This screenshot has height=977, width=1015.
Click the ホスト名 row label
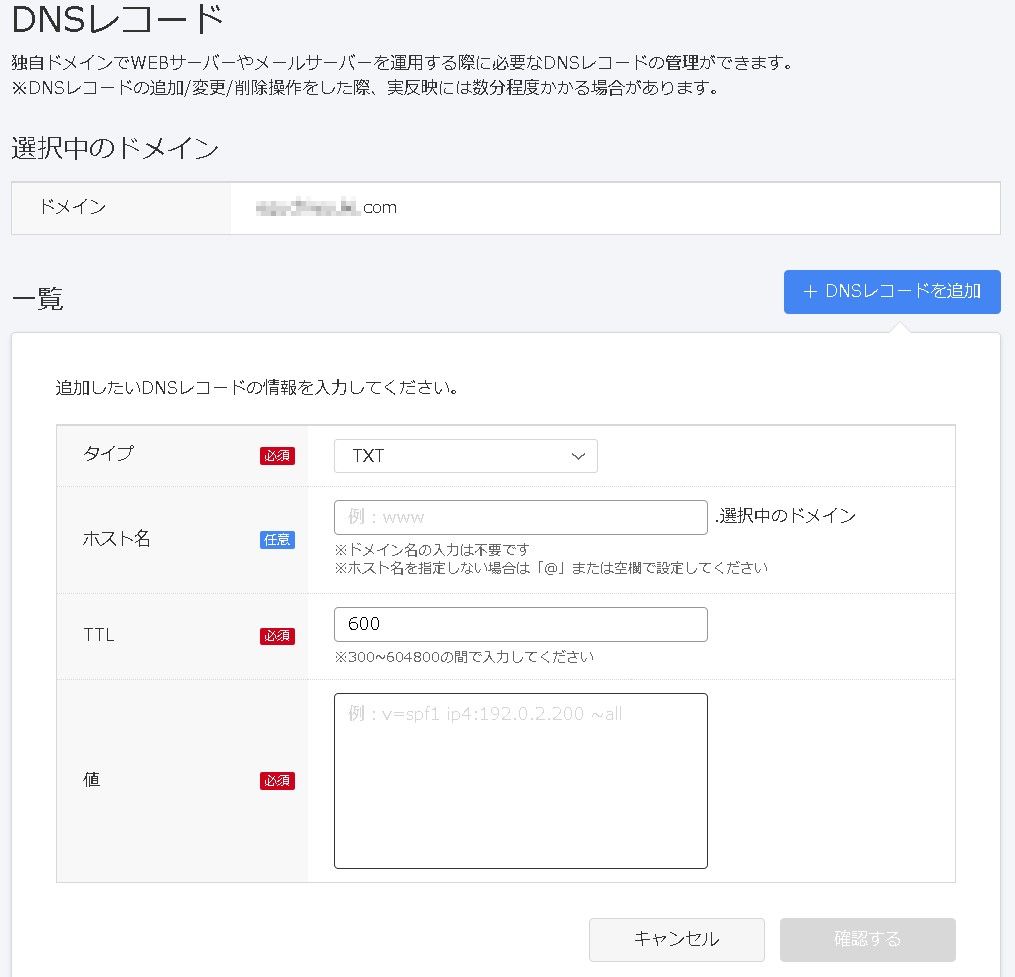(116, 539)
